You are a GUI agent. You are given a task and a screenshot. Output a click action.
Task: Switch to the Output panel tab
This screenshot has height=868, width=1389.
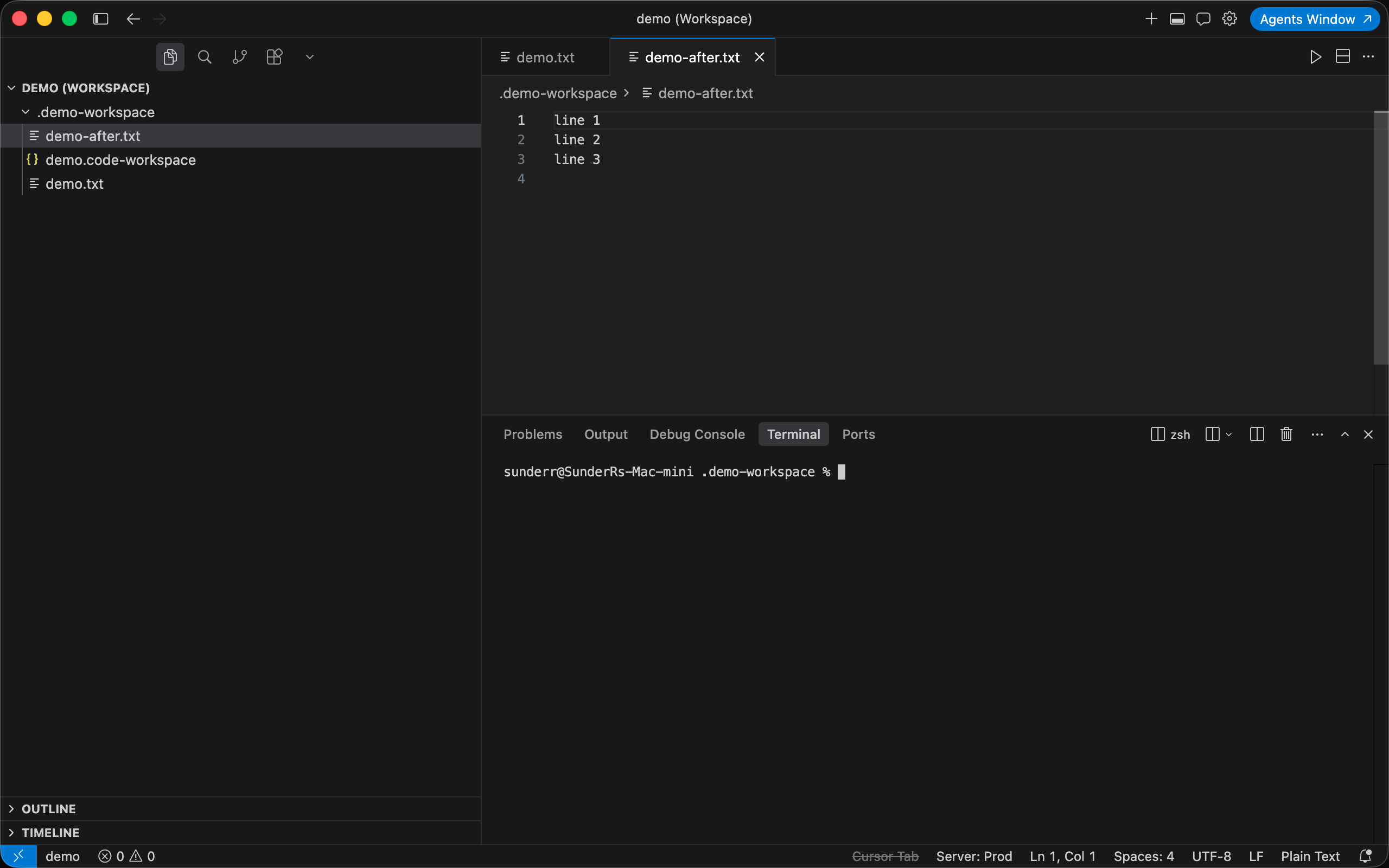pyautogui.click(x=606, y=434)
